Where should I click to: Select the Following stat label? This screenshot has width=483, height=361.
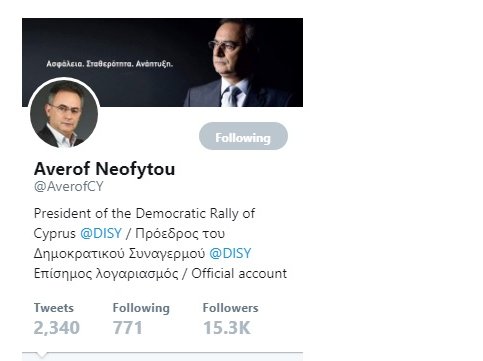[141, 308]
